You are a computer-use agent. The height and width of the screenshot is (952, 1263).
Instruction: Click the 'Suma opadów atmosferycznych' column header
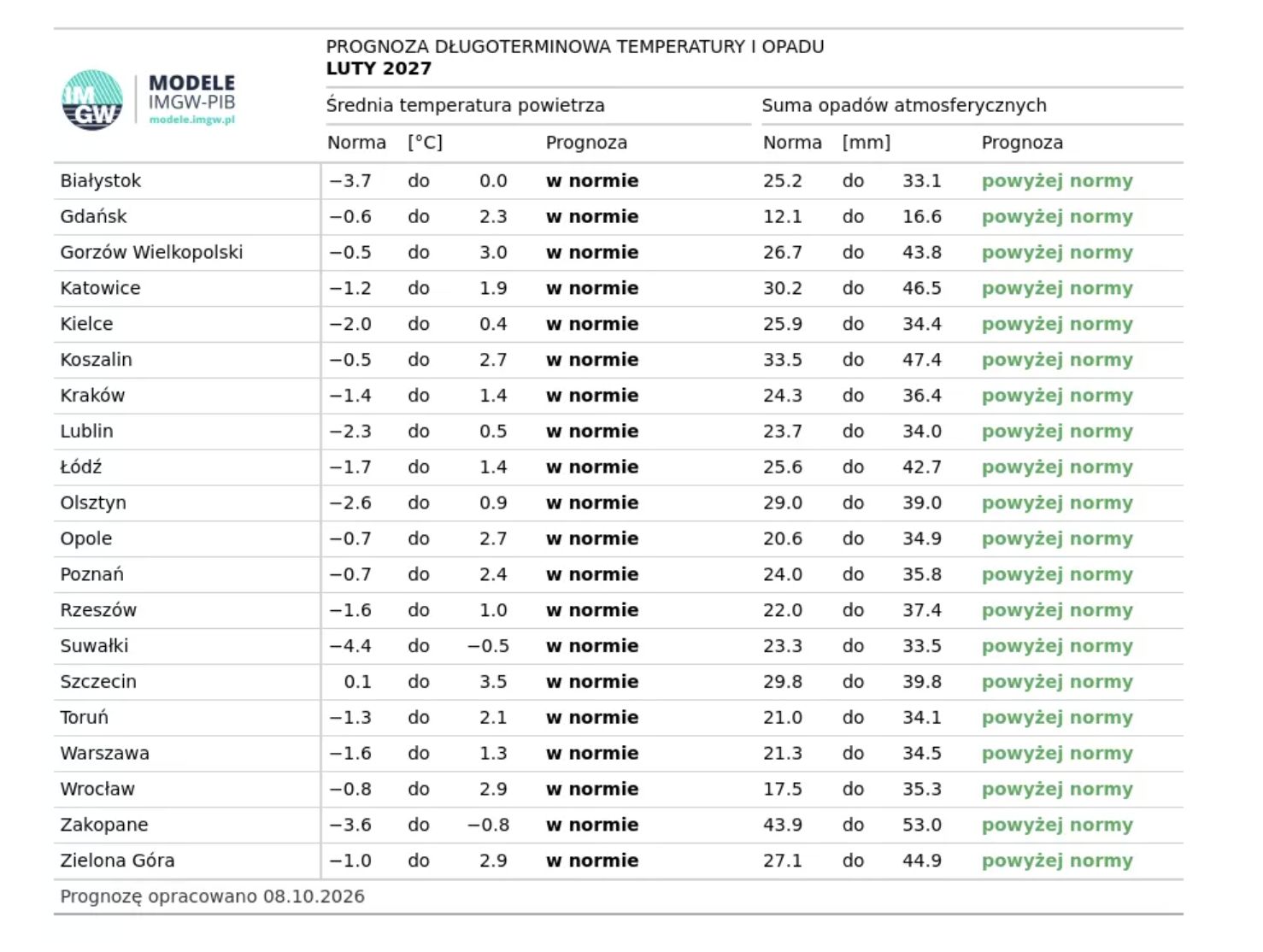(x=904, y=105)
